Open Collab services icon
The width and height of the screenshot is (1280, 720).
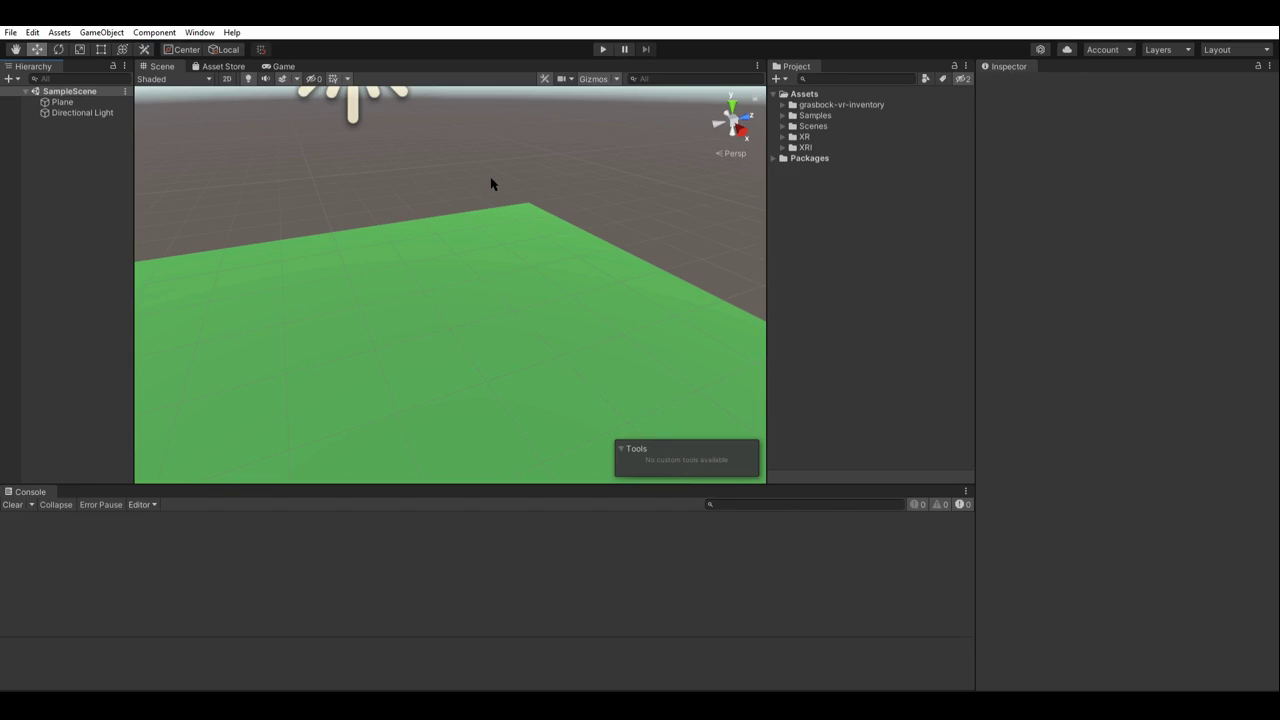coord(1041,49)
